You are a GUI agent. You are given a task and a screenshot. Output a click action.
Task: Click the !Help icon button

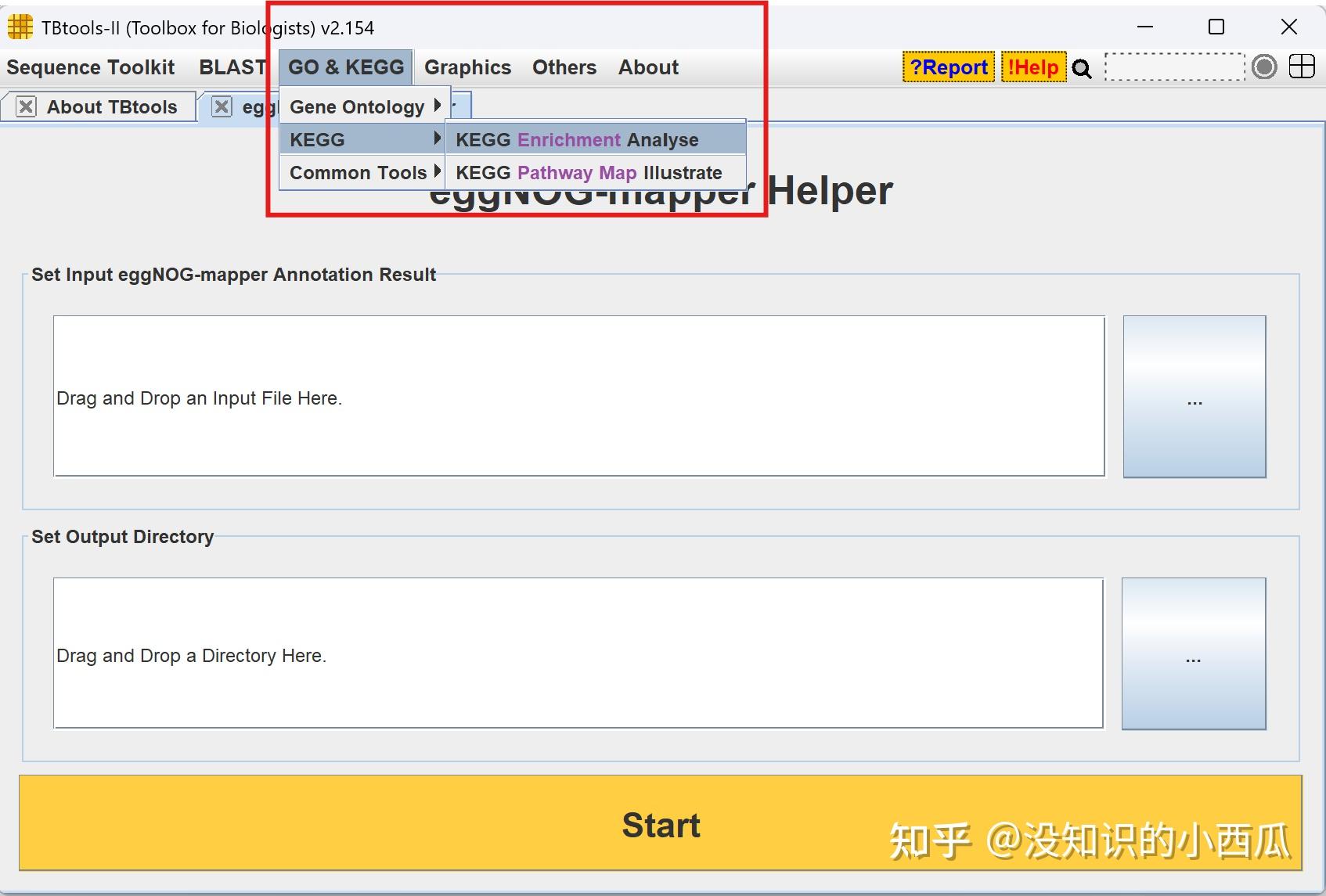[x=1032, y=67]
